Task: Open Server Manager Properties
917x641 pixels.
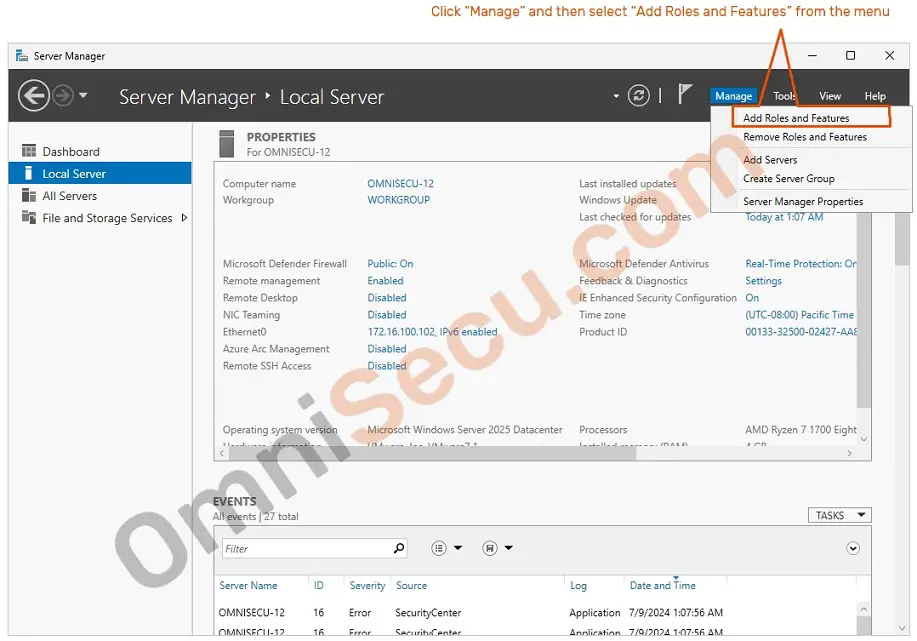Action: coord(802,201)
